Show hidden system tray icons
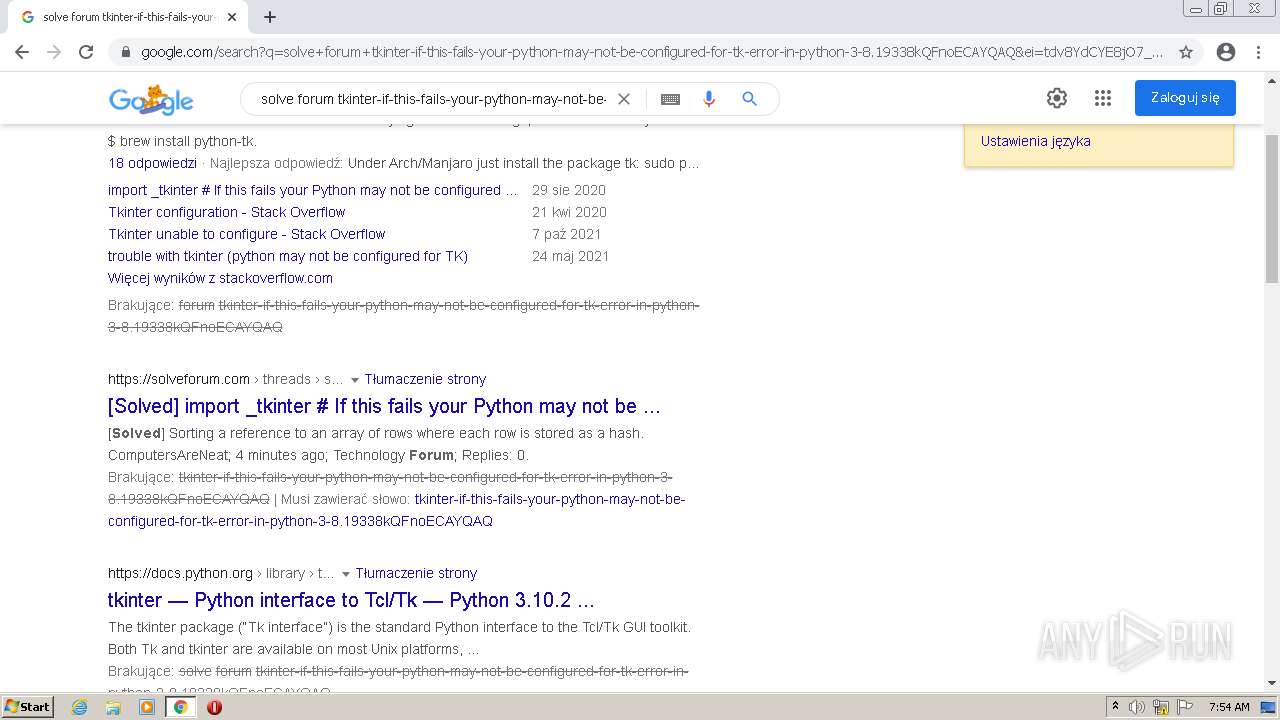The image size is (1280, 720). pos(1115,707)
